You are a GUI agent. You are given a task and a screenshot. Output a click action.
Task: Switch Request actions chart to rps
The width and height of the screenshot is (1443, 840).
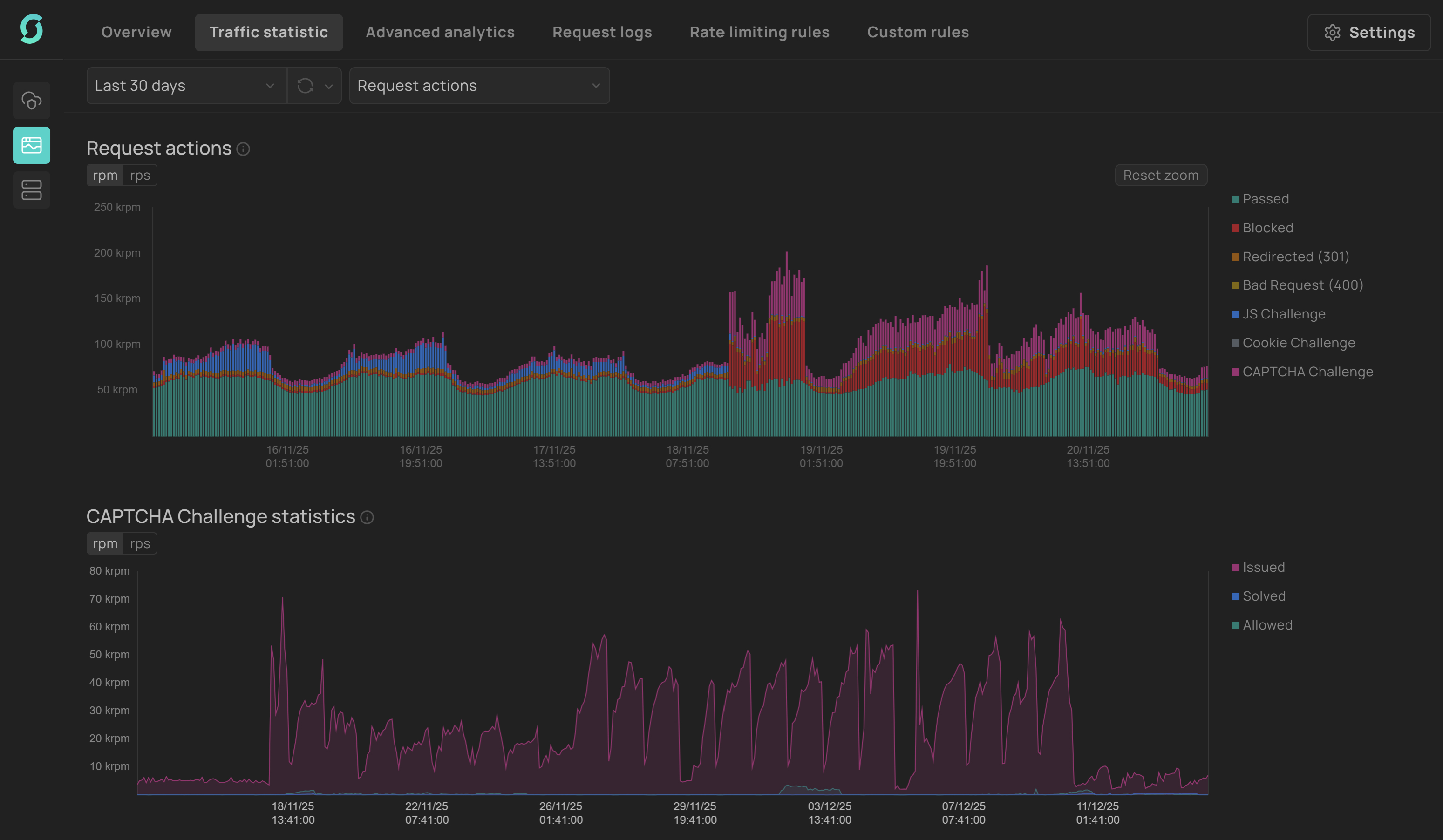coord(140,175)
